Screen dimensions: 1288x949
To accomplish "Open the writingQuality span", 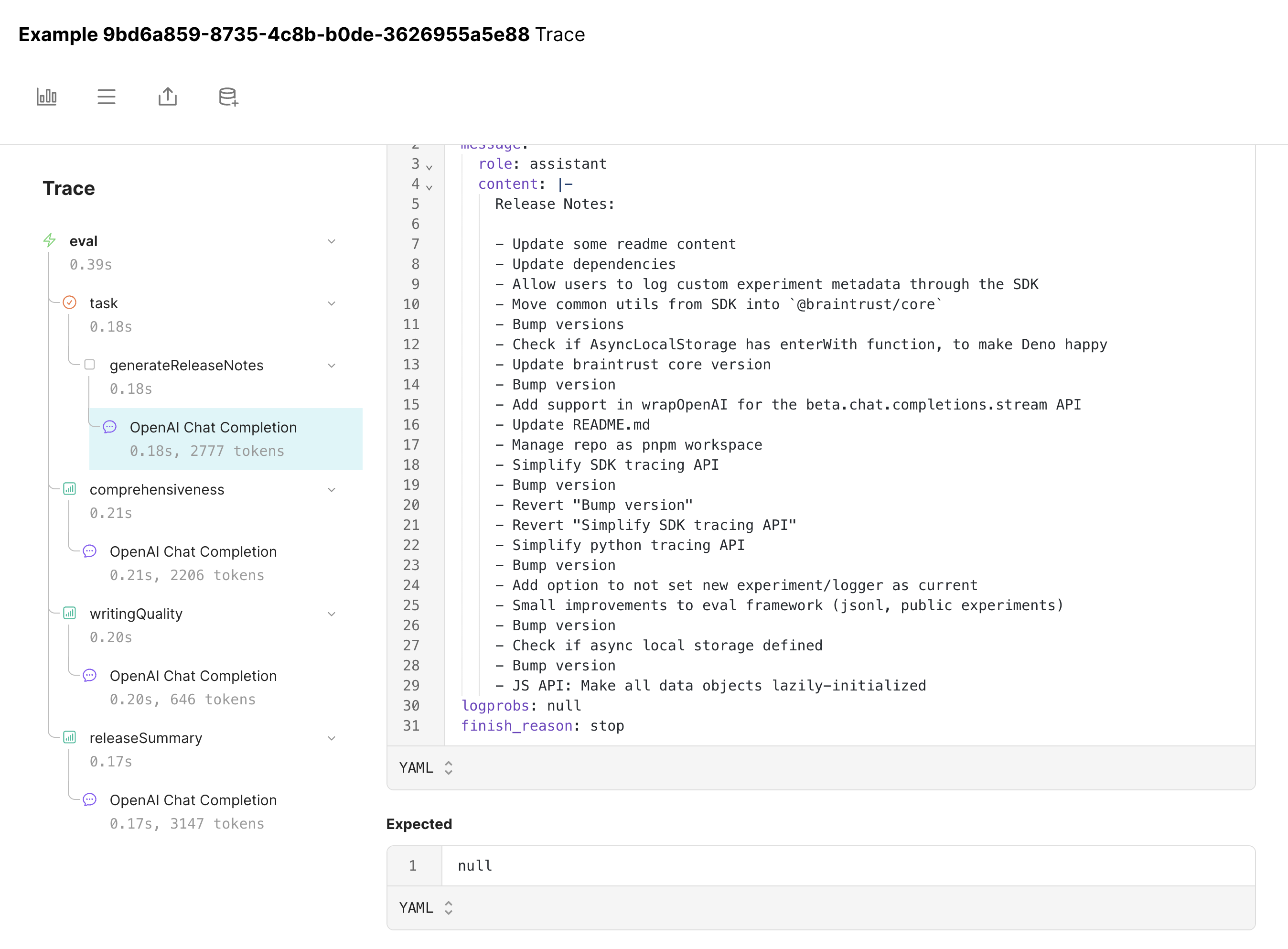I will 136,614.
